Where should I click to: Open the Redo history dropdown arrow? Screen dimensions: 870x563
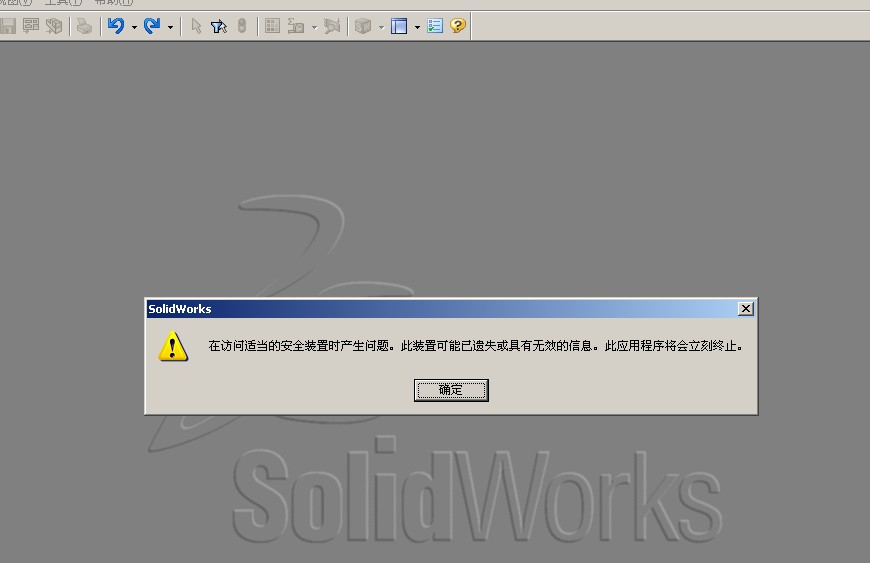(x=170, y=27)
